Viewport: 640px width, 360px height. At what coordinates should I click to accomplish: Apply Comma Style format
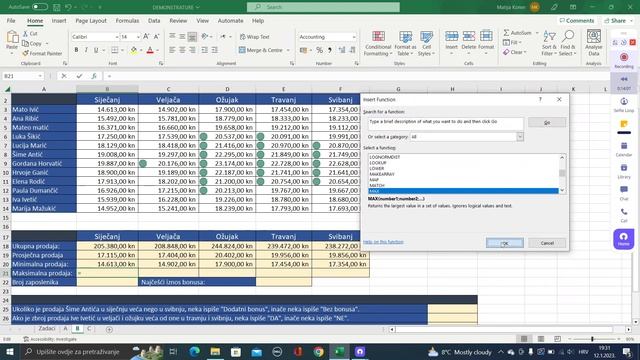click(x=330, y=50)
